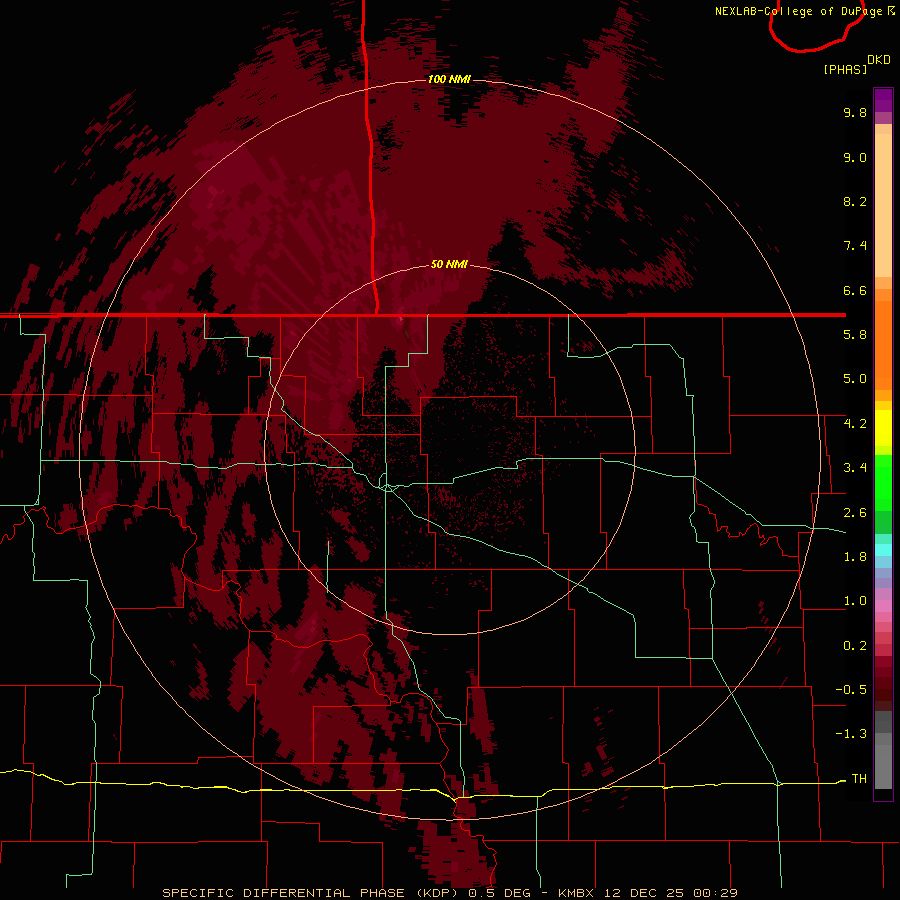Viewport: 900px width, 900px height.
Task: Click the purple top segment of the color bar
Action: [883, 100]
